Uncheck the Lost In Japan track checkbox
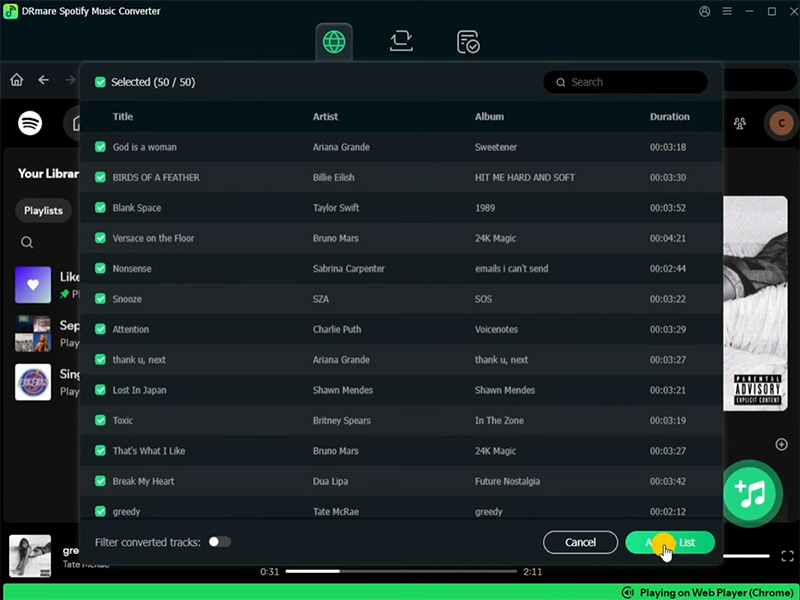 tap(100, 390)
